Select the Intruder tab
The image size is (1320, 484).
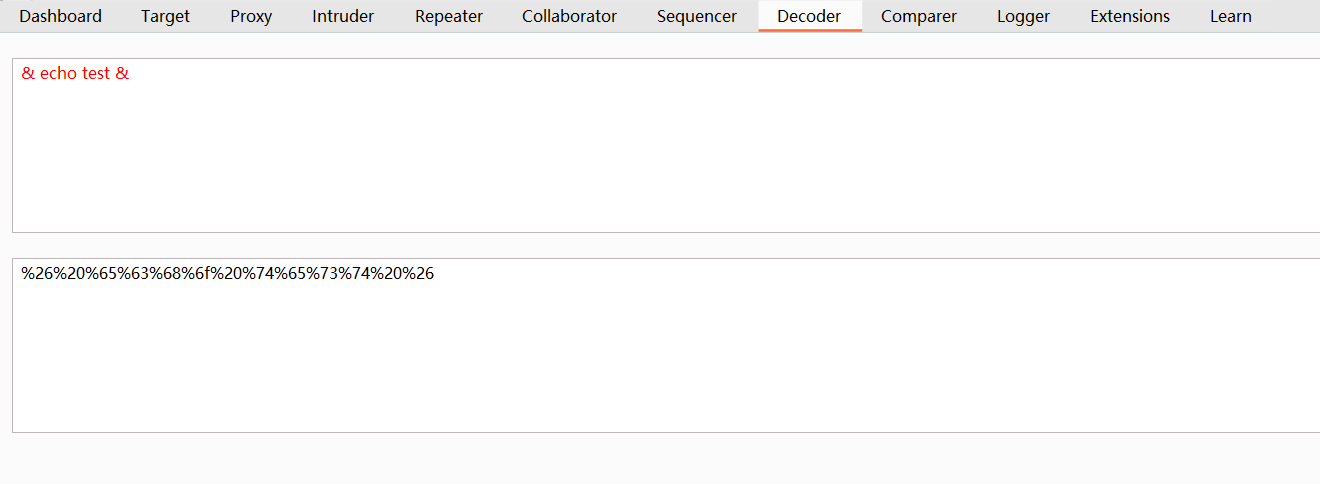pyautogui.click(x=343, y=16)
